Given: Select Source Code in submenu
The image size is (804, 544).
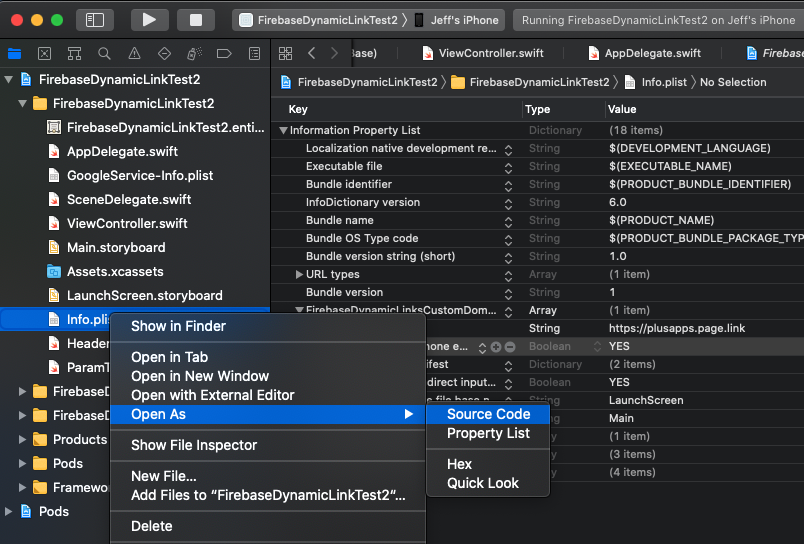Looking at the screenshot, I should 488,414.
